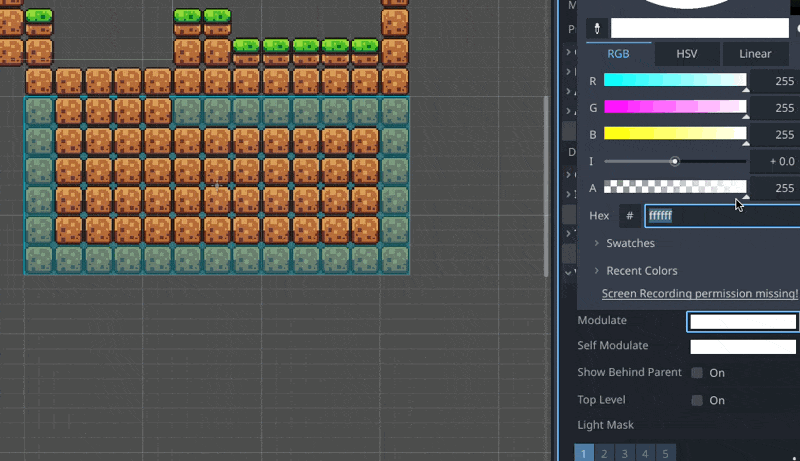800x461 pixels.
Task: Open the Self Modulate color swatch
Action: [x=742, y=347]
